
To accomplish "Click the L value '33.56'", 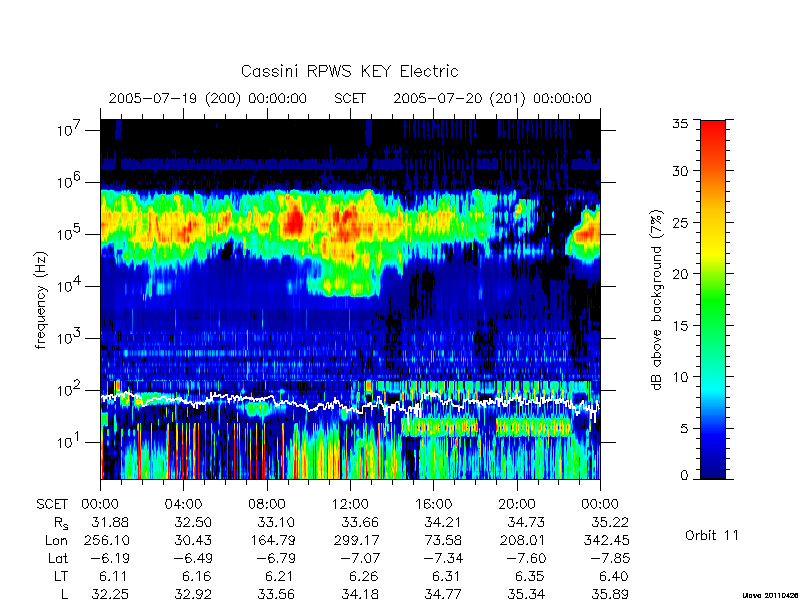I will pyautogui.click(x=277, y=594).
